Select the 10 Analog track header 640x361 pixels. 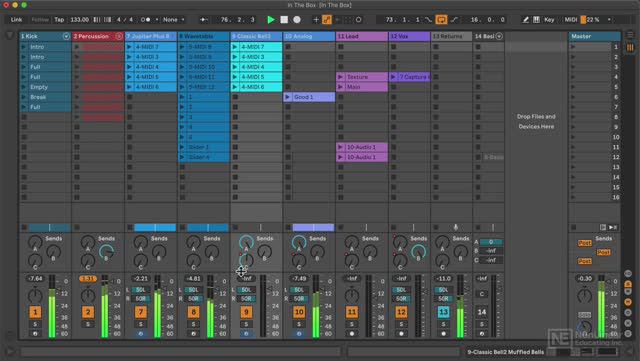click(309, 36)
